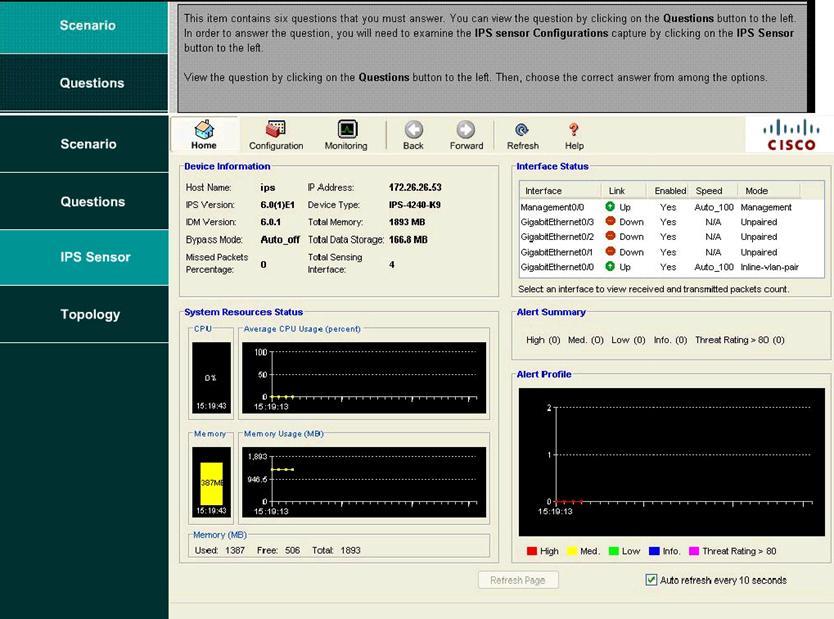Click the green Up icon for Management0/0

(x=610, y=206)
